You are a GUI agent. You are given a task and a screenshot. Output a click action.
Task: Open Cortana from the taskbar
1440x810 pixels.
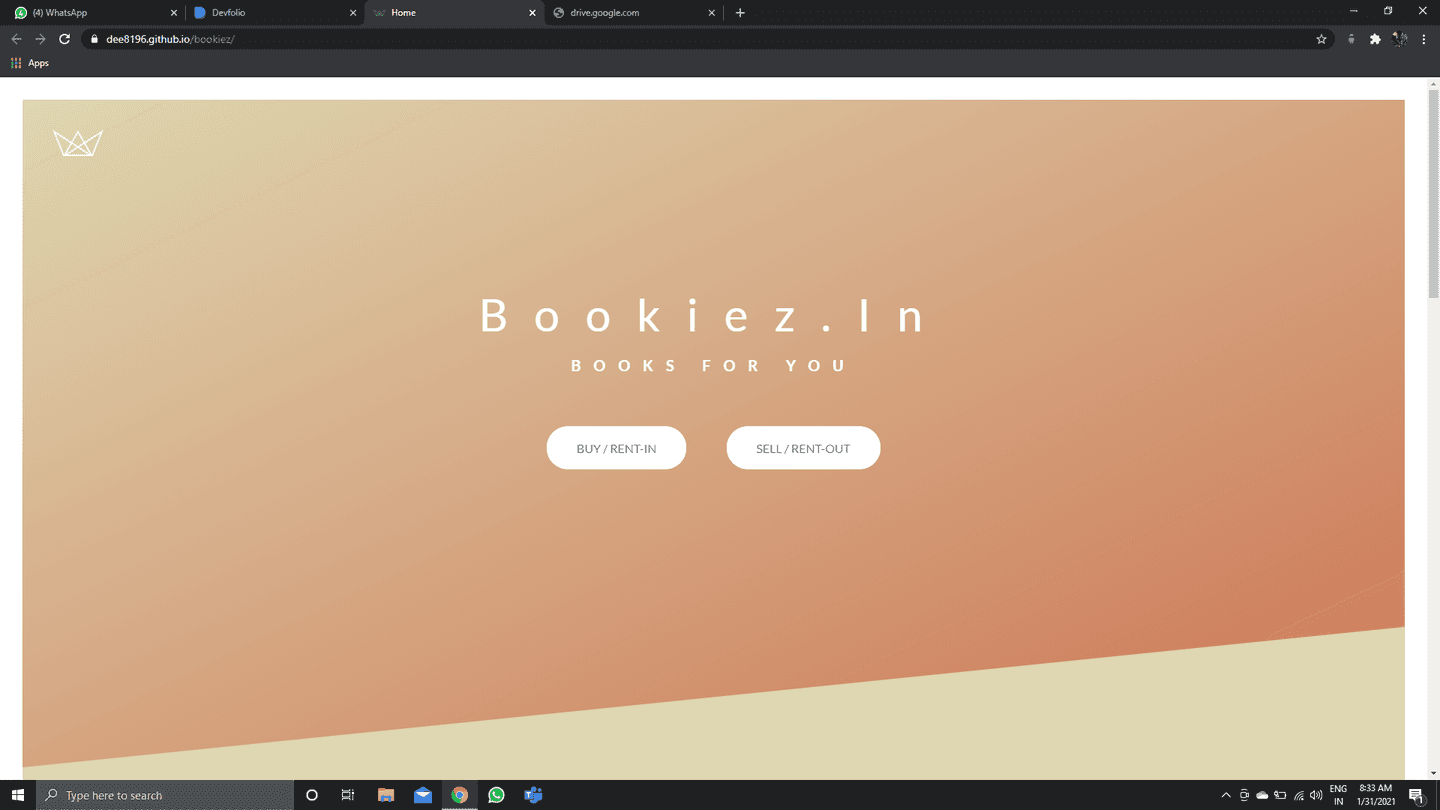(312, 795)
